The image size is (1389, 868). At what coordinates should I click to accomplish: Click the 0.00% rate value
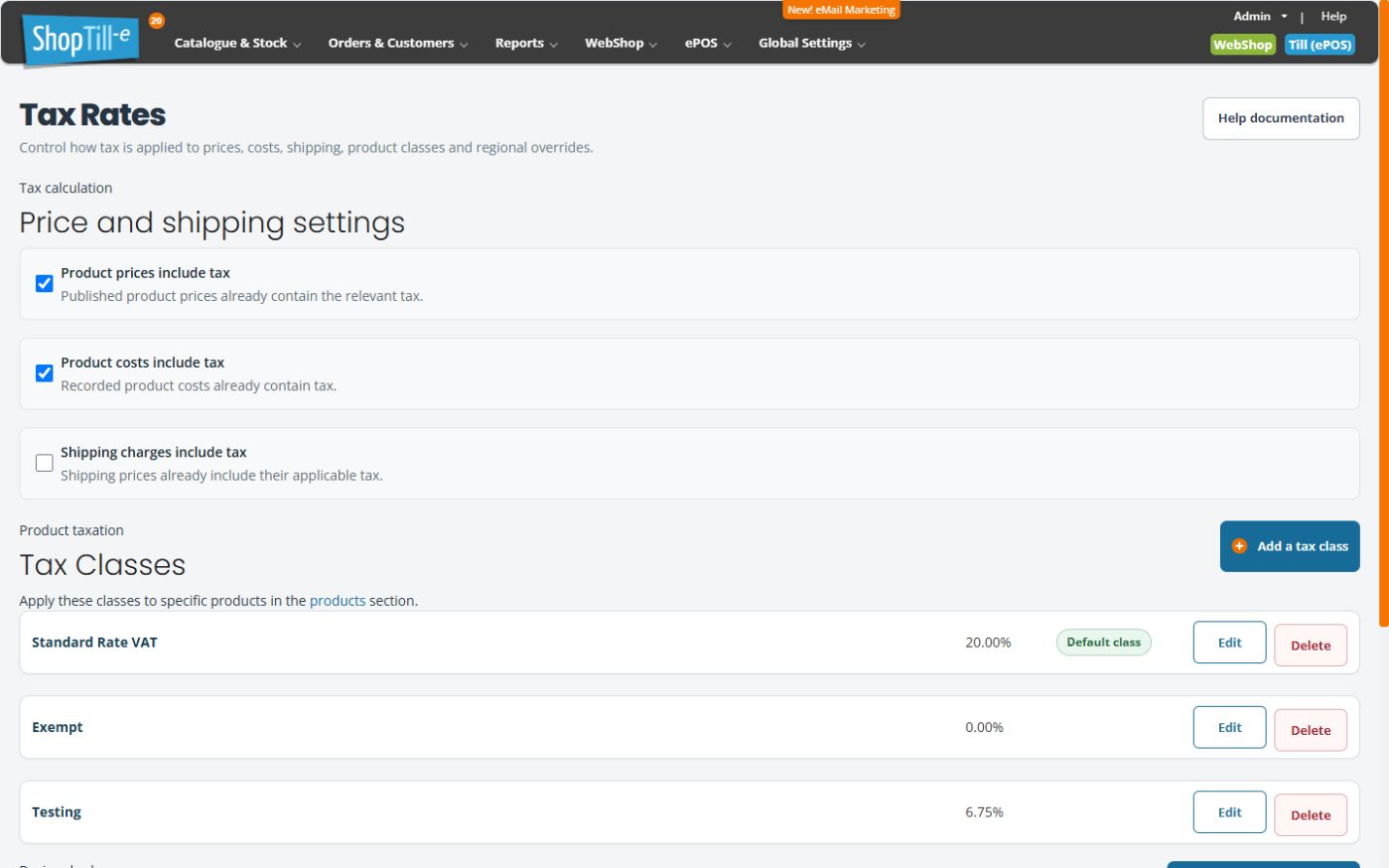[984, 727]
